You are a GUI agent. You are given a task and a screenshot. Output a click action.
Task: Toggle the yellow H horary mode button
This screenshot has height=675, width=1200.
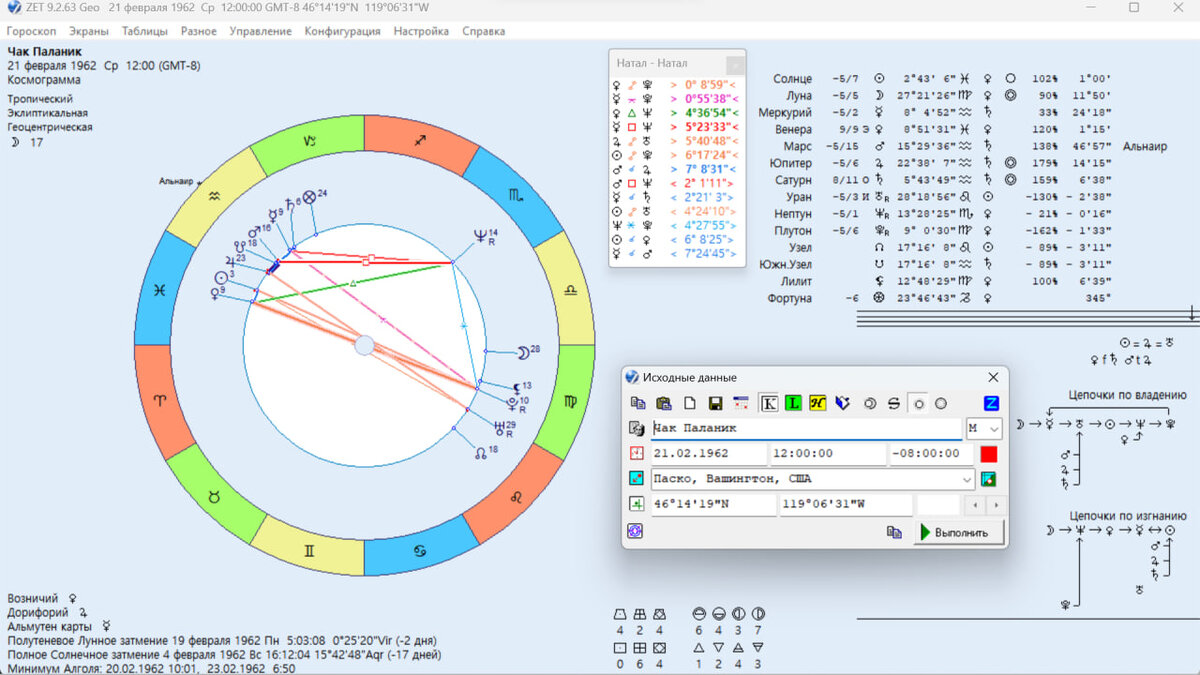(818, 403)
